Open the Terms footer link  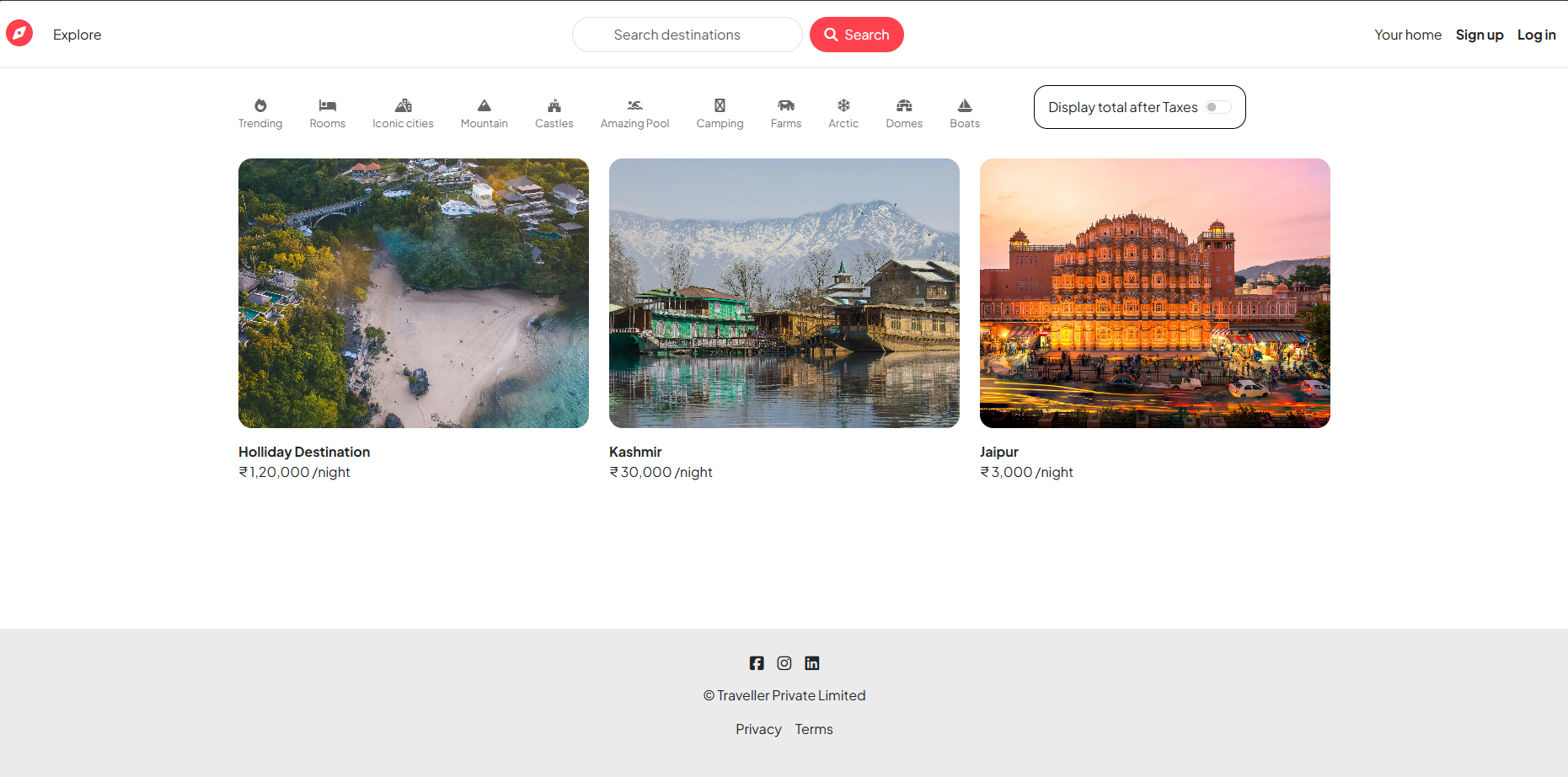coord(814,729)
